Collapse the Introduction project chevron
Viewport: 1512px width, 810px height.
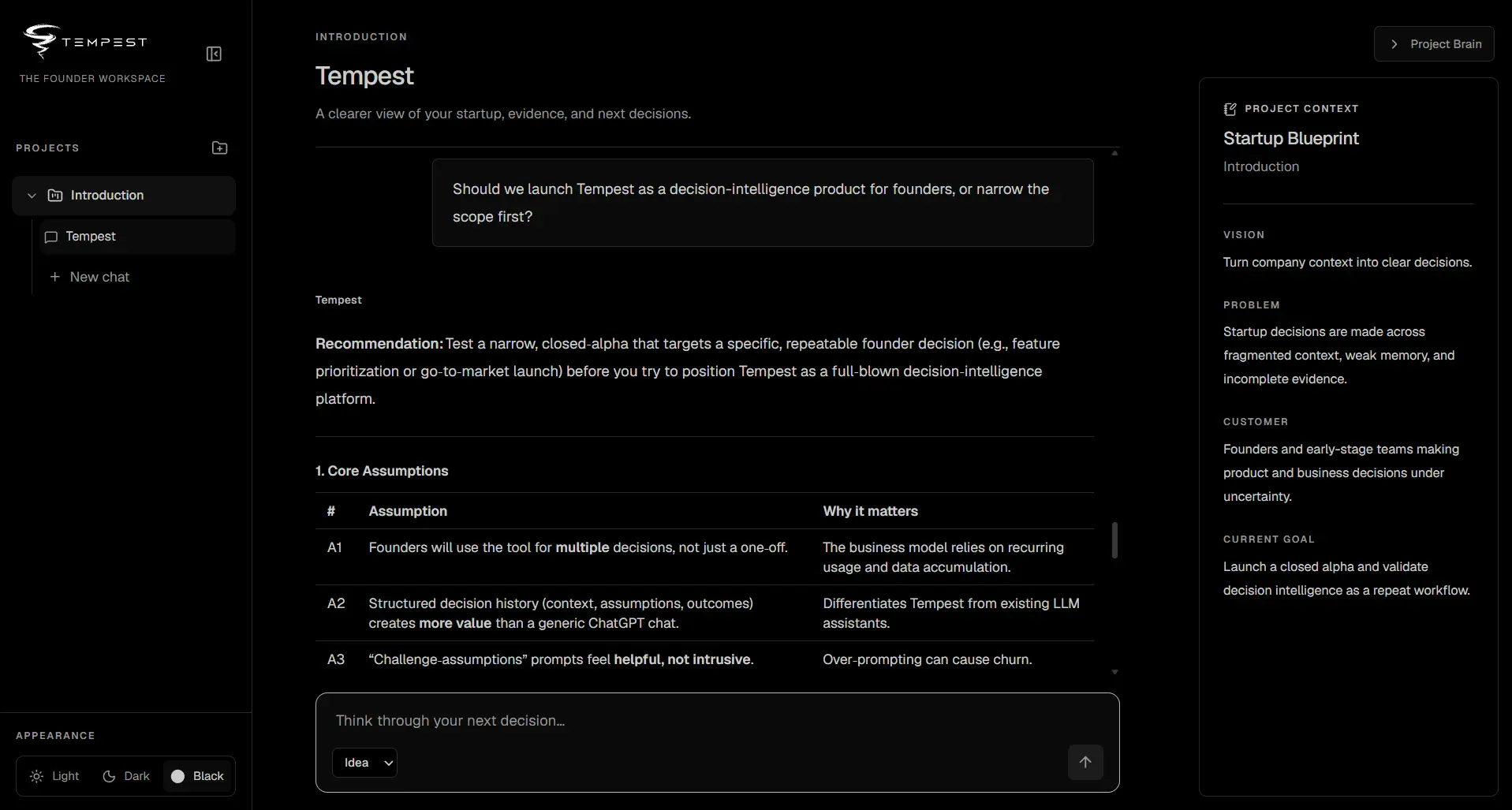point(32,195)
